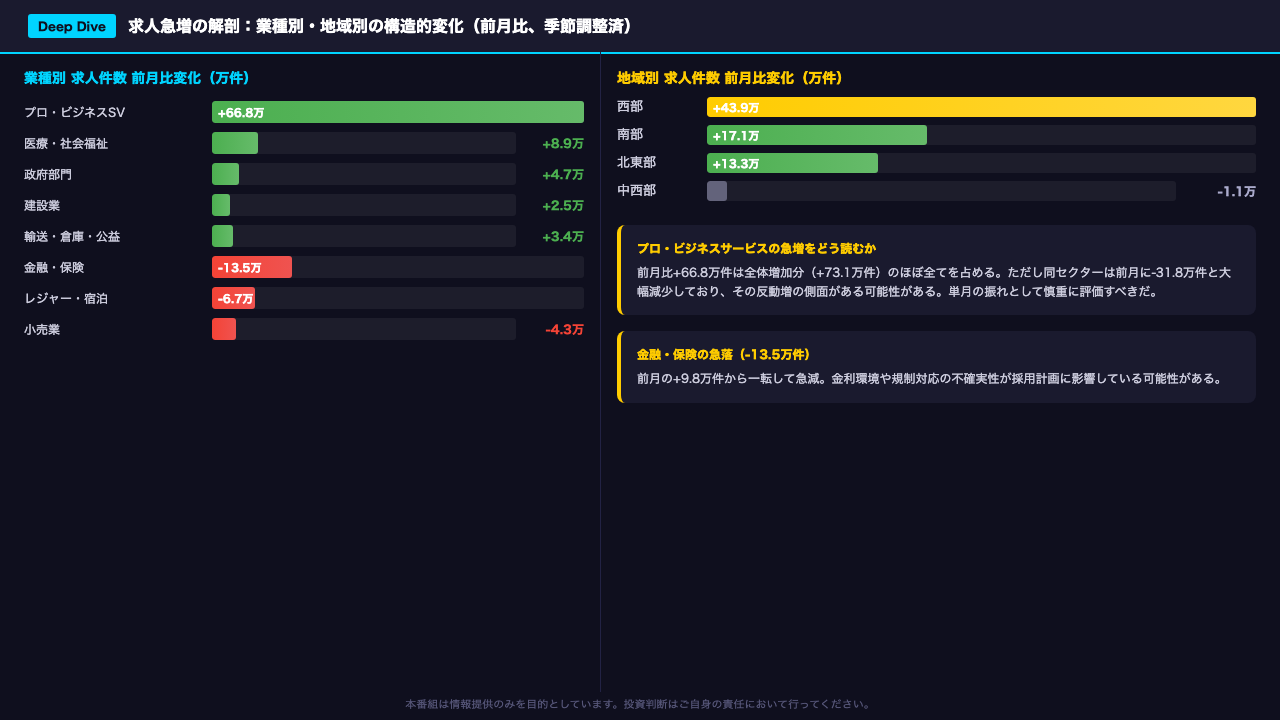This screenshot has height=720, width=1280.
Task: Click the footer disclaimer 本番組は情報提供のみ
Action: point(640,704)
